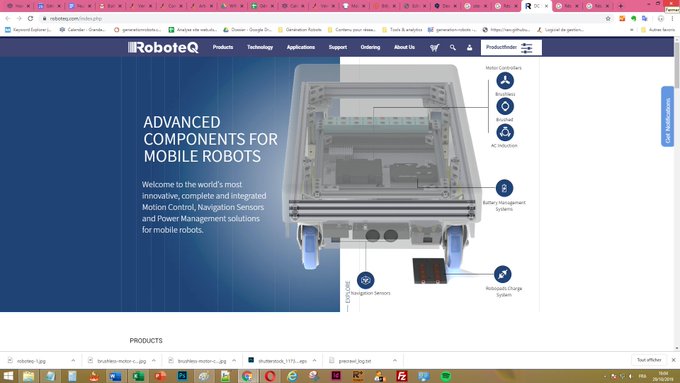
Task: Switch to Chrome in the taskbar
Action: click(247, 376)
